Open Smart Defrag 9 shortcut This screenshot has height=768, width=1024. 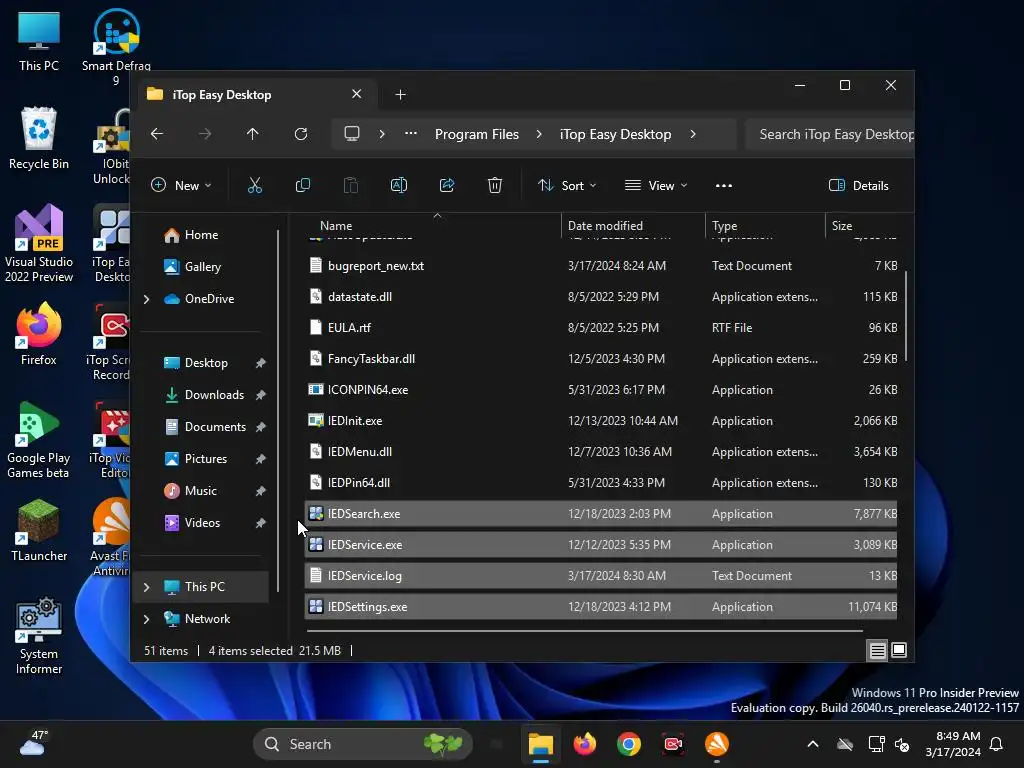coord(116,48)
